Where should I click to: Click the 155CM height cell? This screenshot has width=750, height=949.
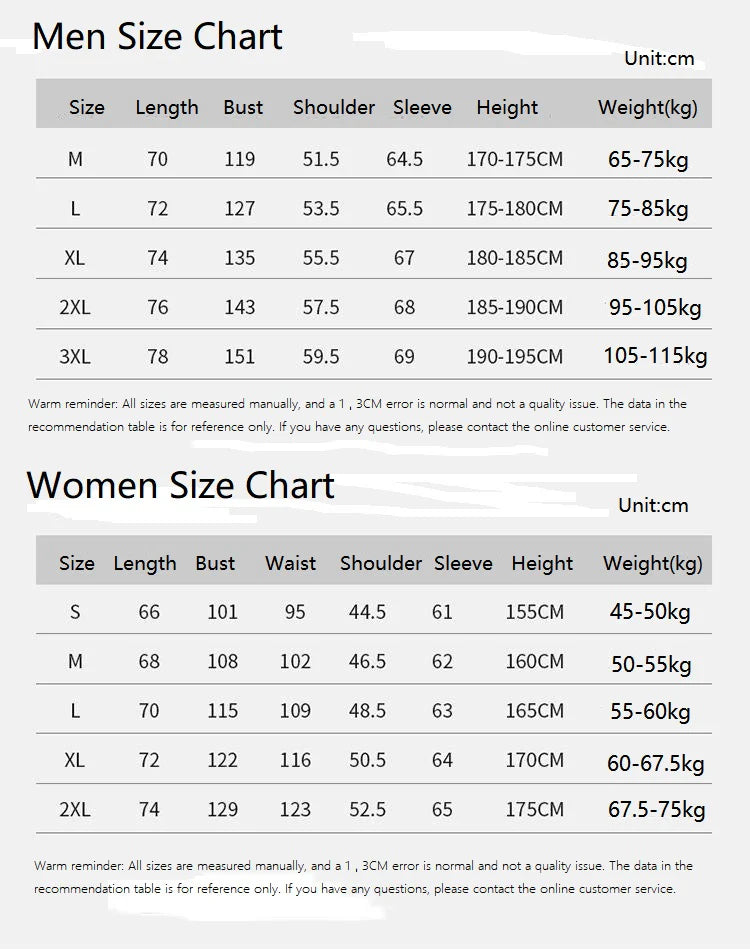534,612
